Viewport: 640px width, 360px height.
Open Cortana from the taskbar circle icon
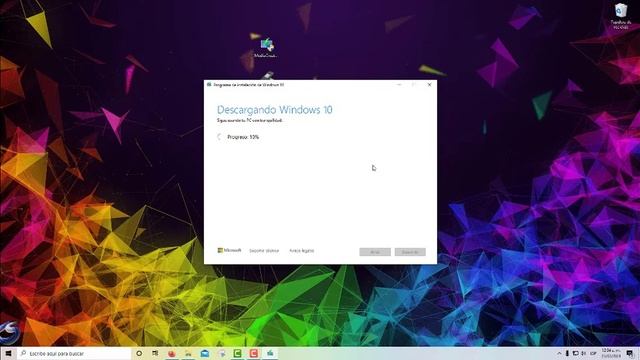click(139, 353)
